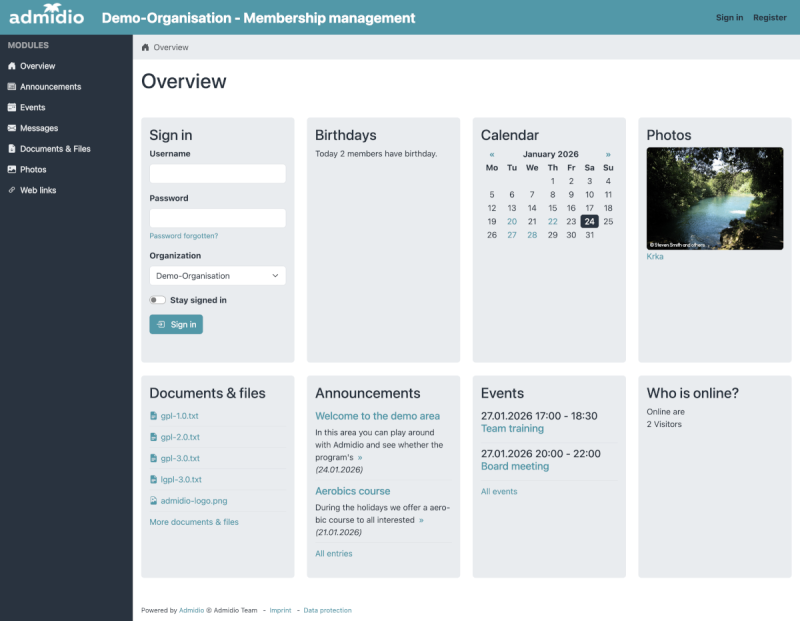The image size is (800, 621).
Task: Open Documents & Files via its sidebar icon
Action: pyautogui.click(x=11, y=148)
